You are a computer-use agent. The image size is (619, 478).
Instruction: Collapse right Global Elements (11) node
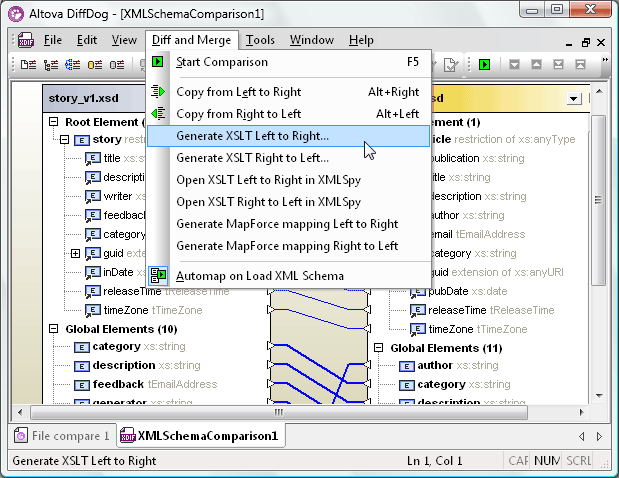coord(379,347)
